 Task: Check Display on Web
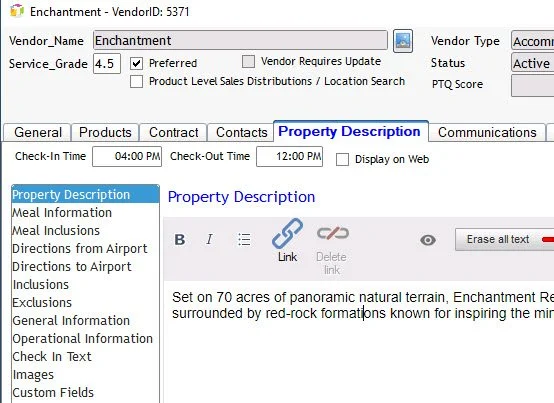(342, 159)
